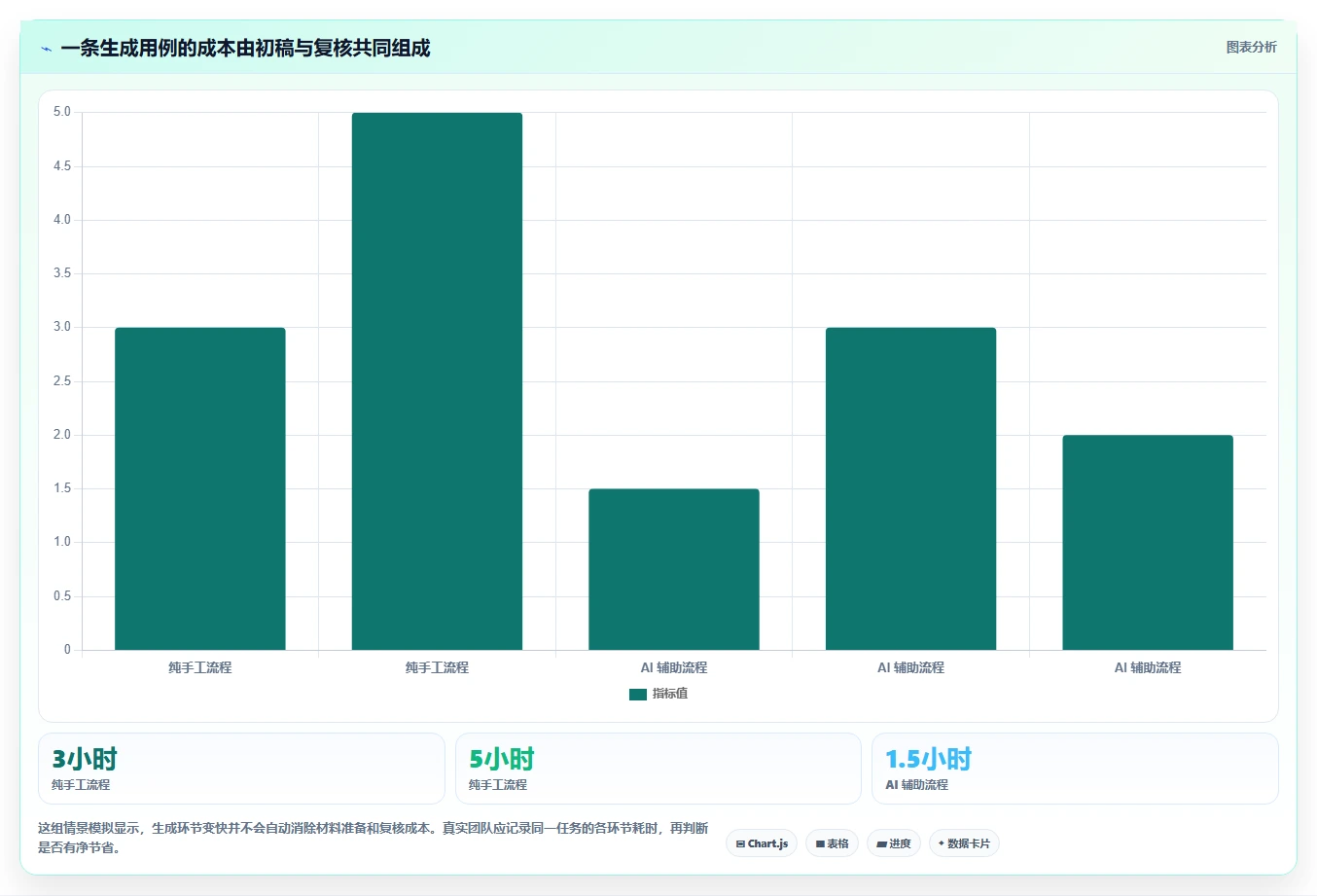Click the 5.0 y-axis tick label
The height and width of the screenshot is (896, 1317).
(x=62, y=112)
